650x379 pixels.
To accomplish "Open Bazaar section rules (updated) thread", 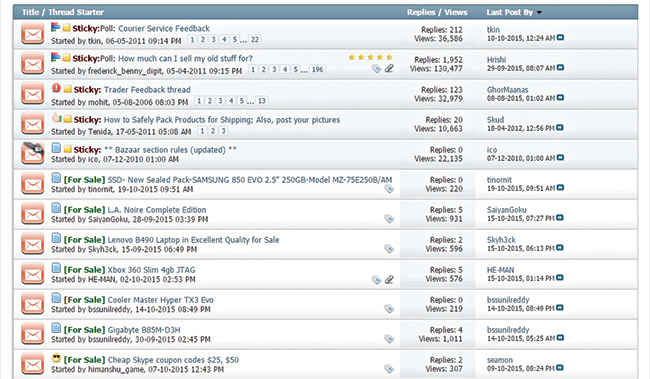I will [x=170, y=150].
